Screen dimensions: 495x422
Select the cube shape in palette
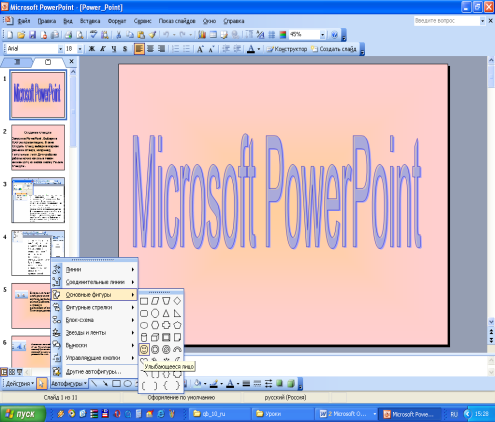pos(155,337)
